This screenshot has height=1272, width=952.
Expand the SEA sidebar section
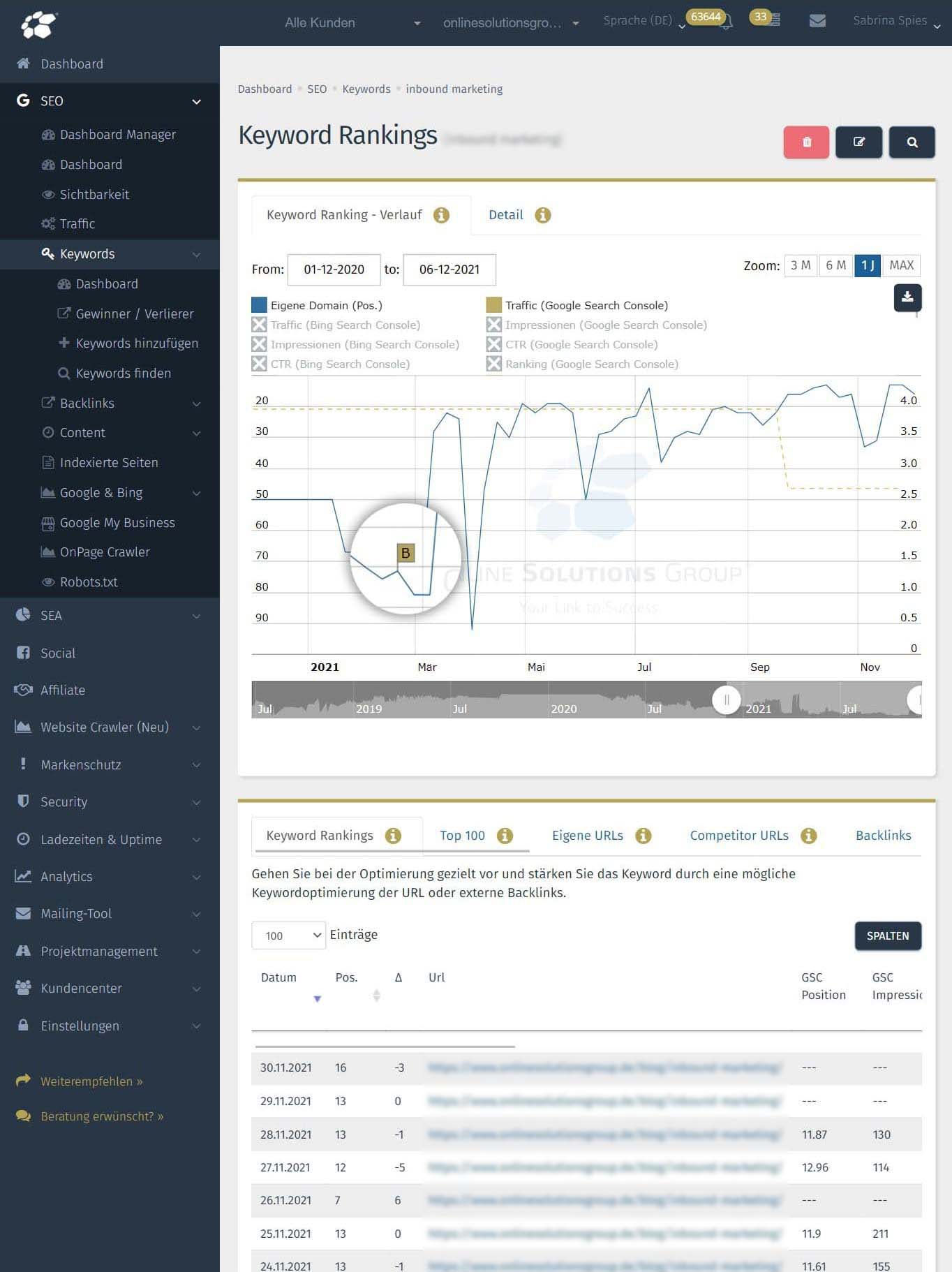(197, 616)
